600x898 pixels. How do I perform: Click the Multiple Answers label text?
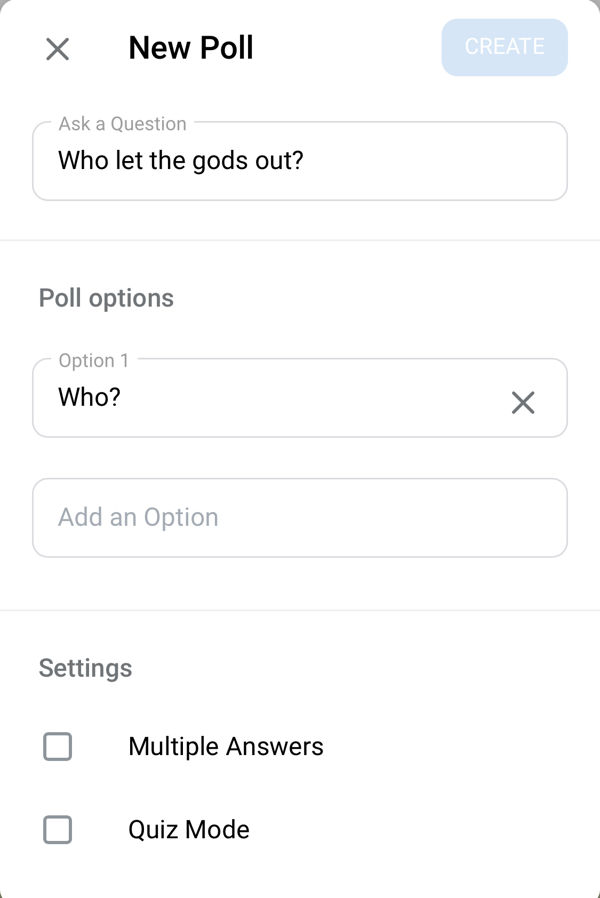coord(226,746)
